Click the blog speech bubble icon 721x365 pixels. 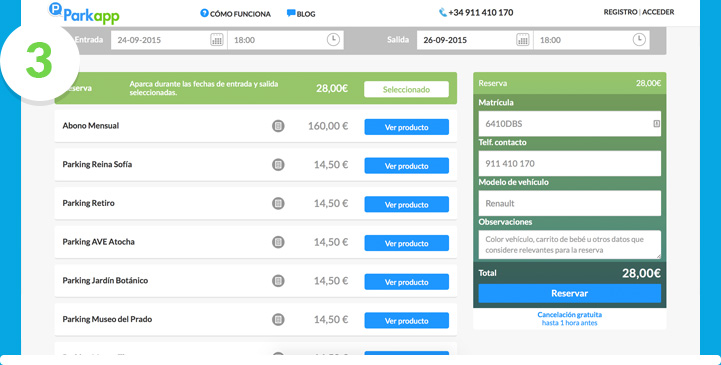(x=291, y=13)
